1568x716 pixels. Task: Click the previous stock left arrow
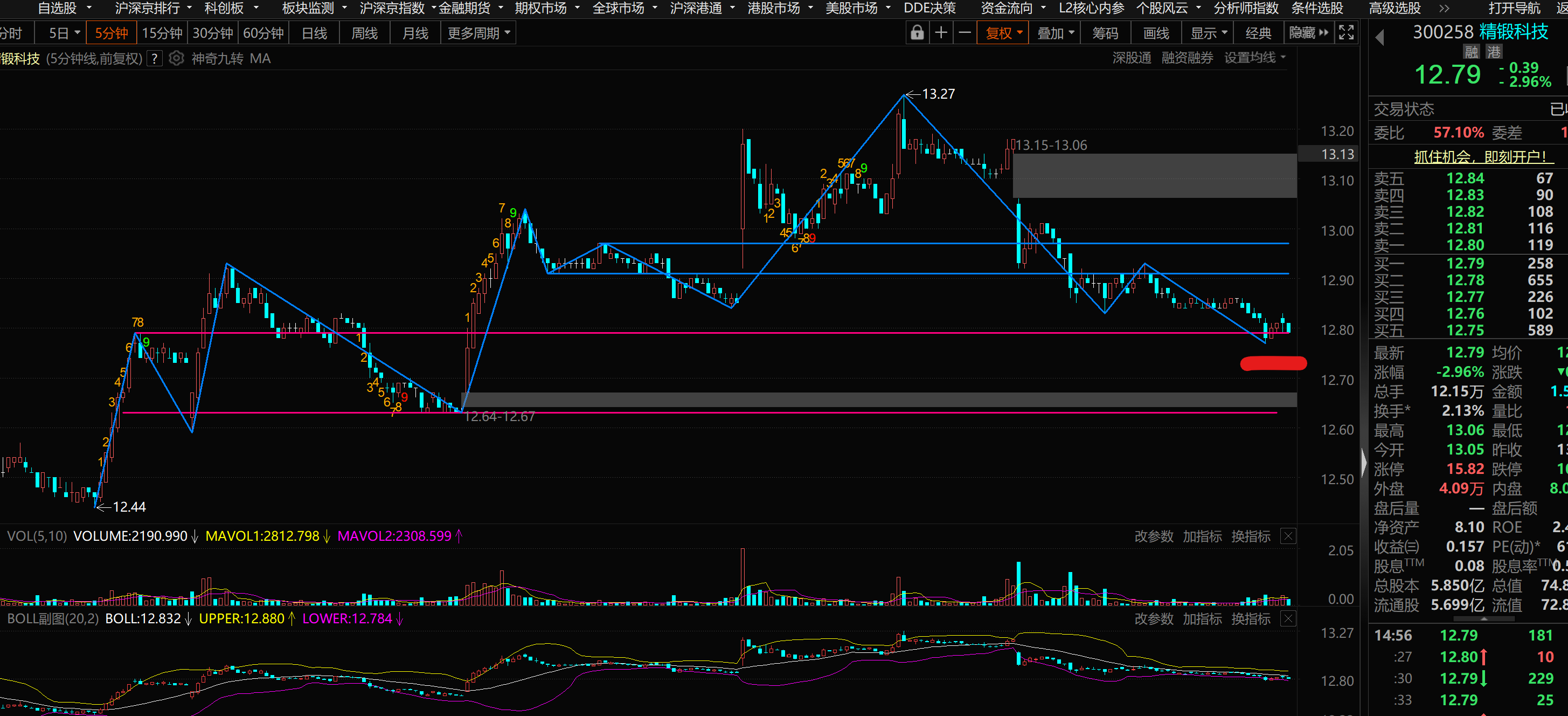[x=1379, y=38]
